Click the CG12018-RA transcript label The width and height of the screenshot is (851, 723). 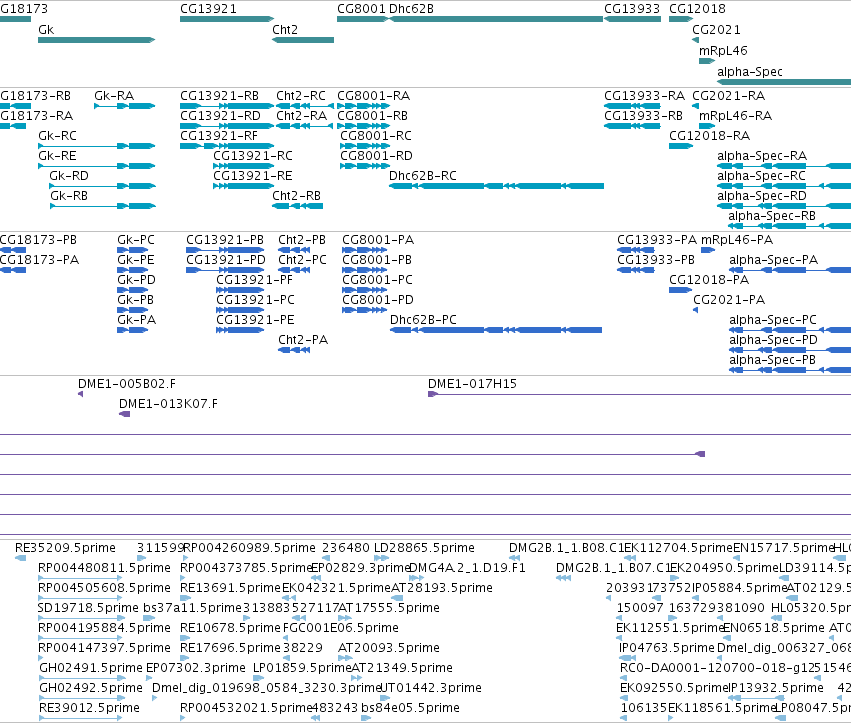coord(709,136)
